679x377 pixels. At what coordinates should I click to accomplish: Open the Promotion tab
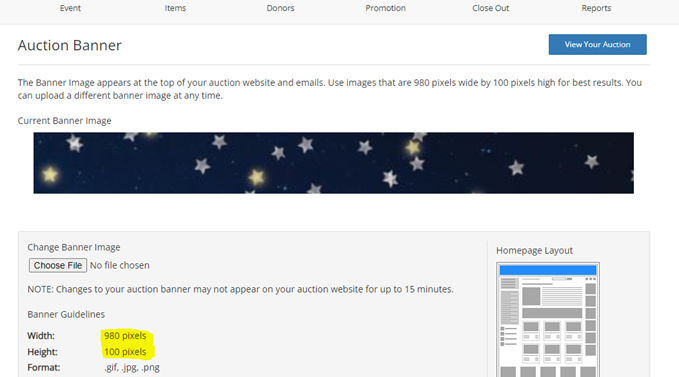click(385, 8)
